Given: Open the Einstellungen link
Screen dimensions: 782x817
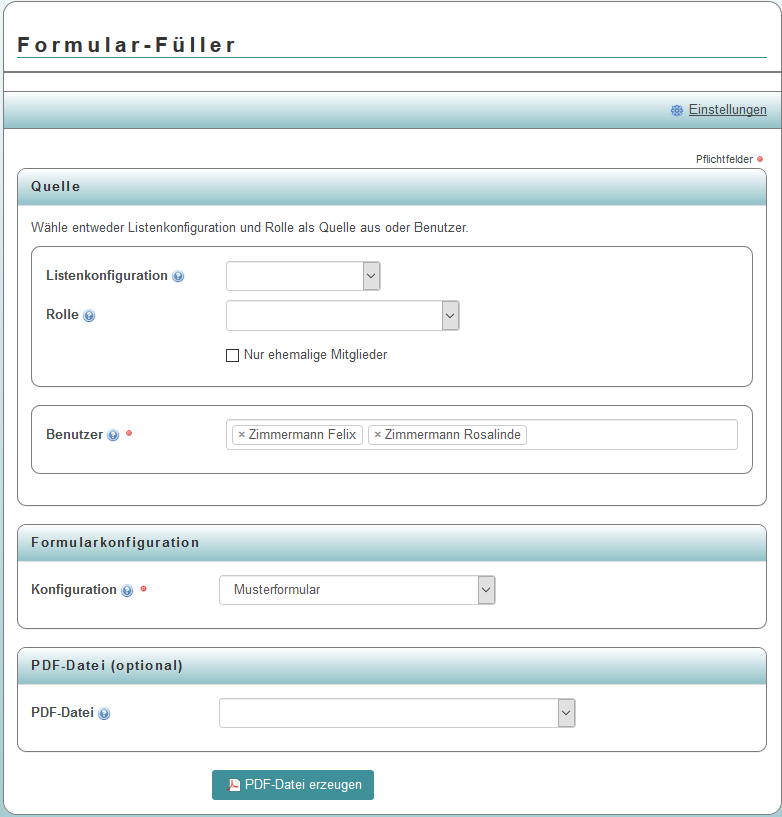Looking at the screenshot, I should tap(727, 110).
